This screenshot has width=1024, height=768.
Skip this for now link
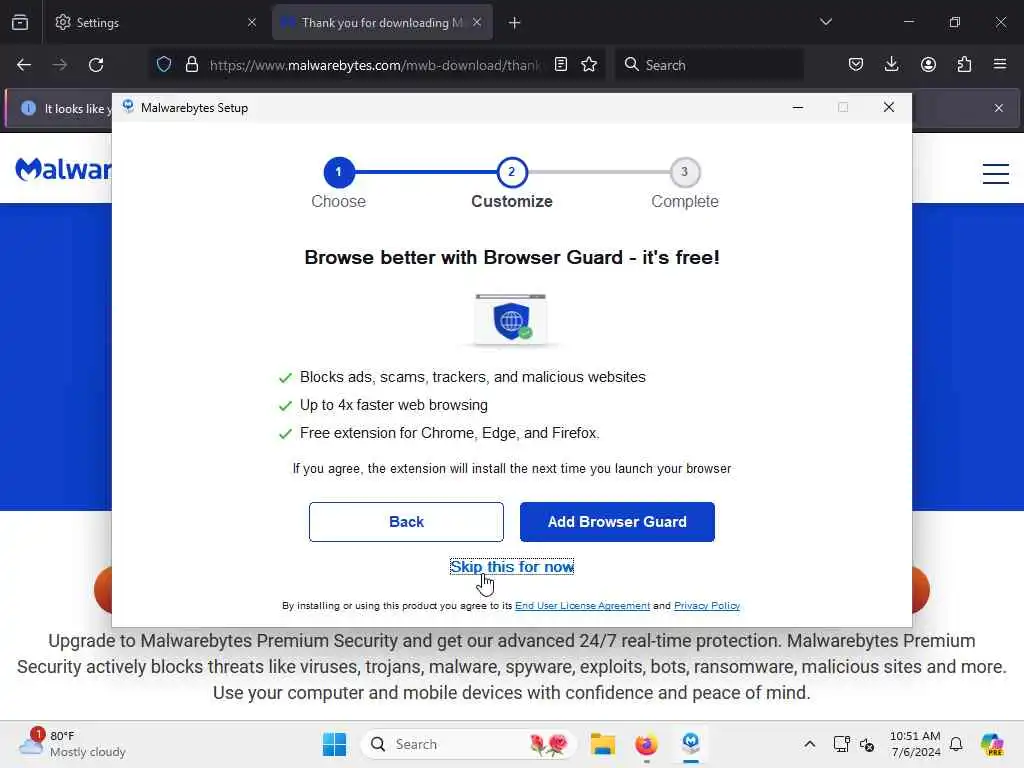[x=512, y=566]
